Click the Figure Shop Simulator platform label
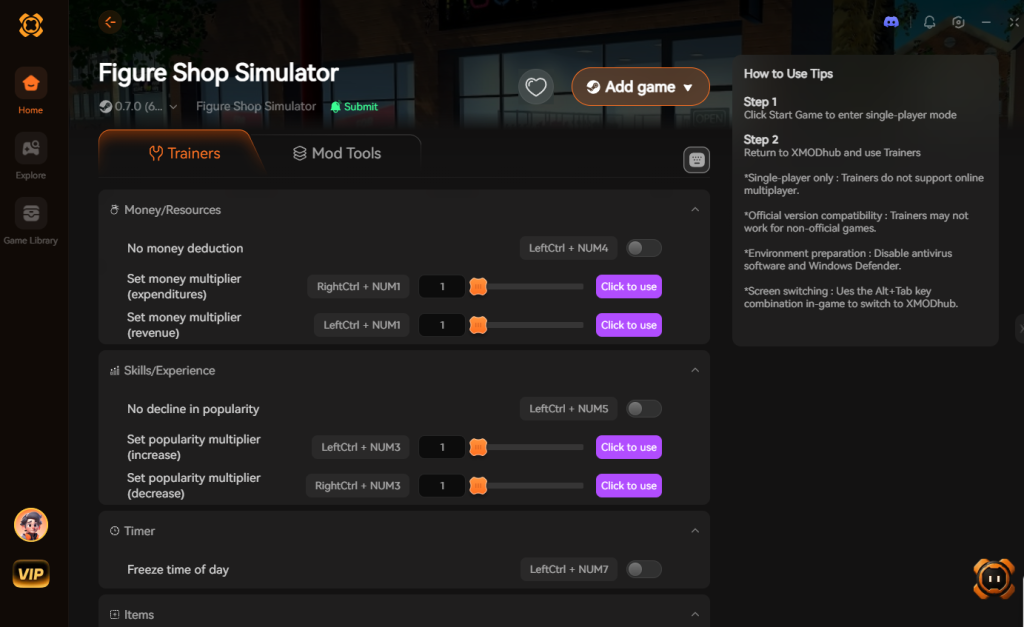Screen dimensions: 1024x627 (256, 106)
